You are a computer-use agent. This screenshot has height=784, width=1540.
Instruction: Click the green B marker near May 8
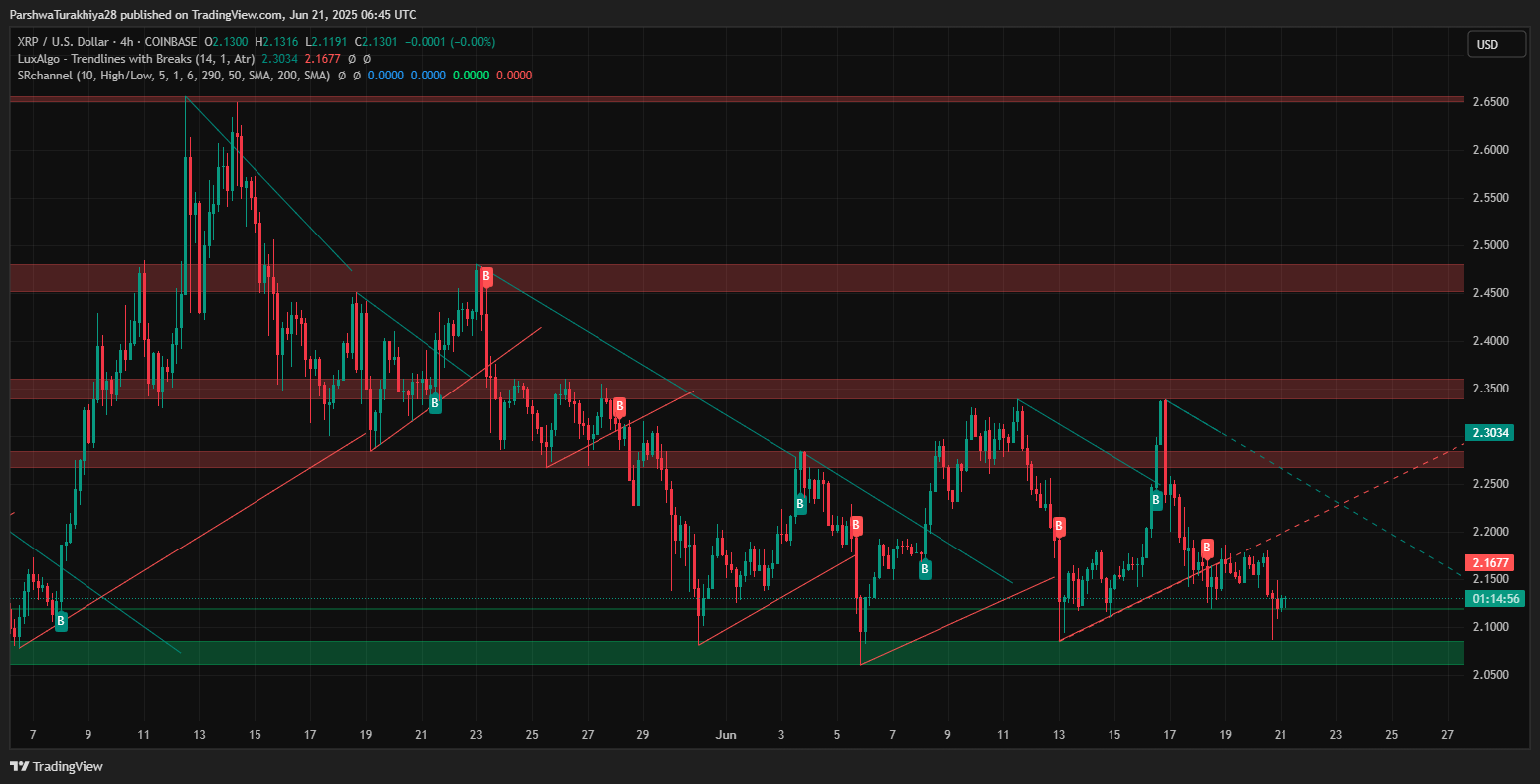[x=61, y=621]
